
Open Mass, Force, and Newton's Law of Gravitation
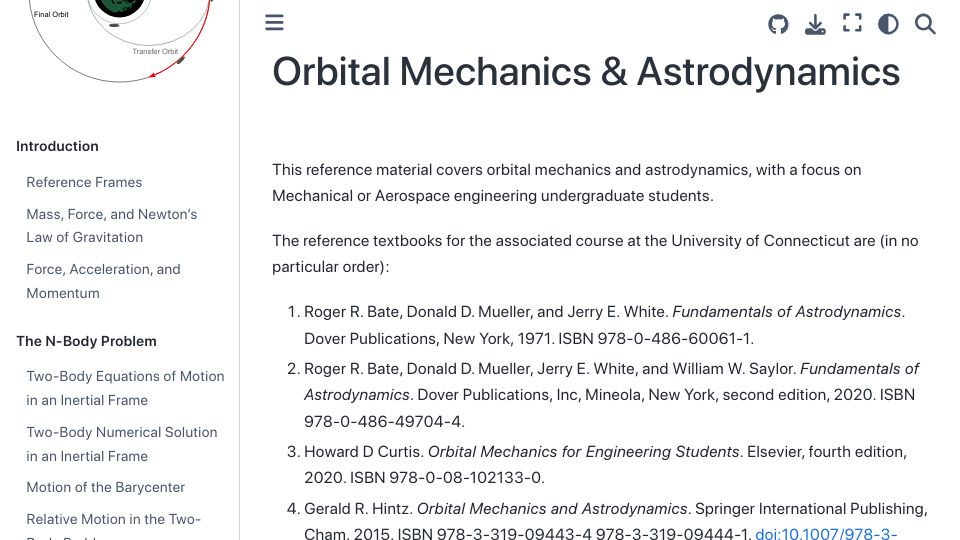(111, 226)
